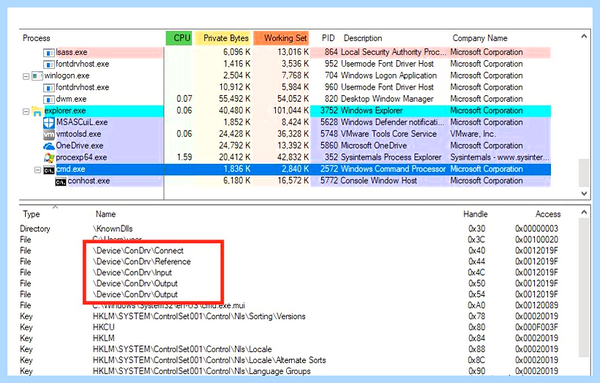Click the dwm.exe process icon

[49, 99]
